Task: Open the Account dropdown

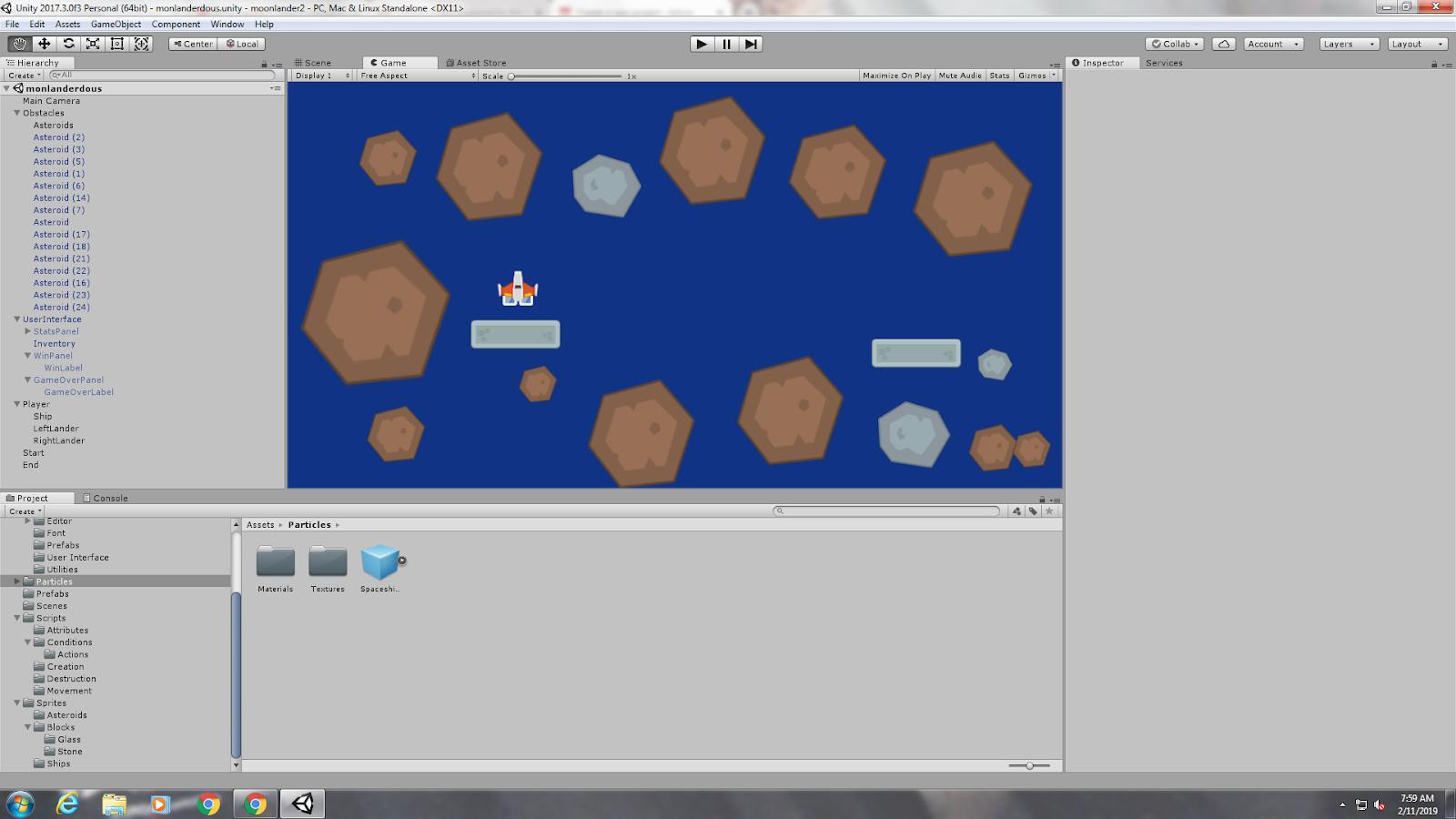Action: (x=1273, y=44)
